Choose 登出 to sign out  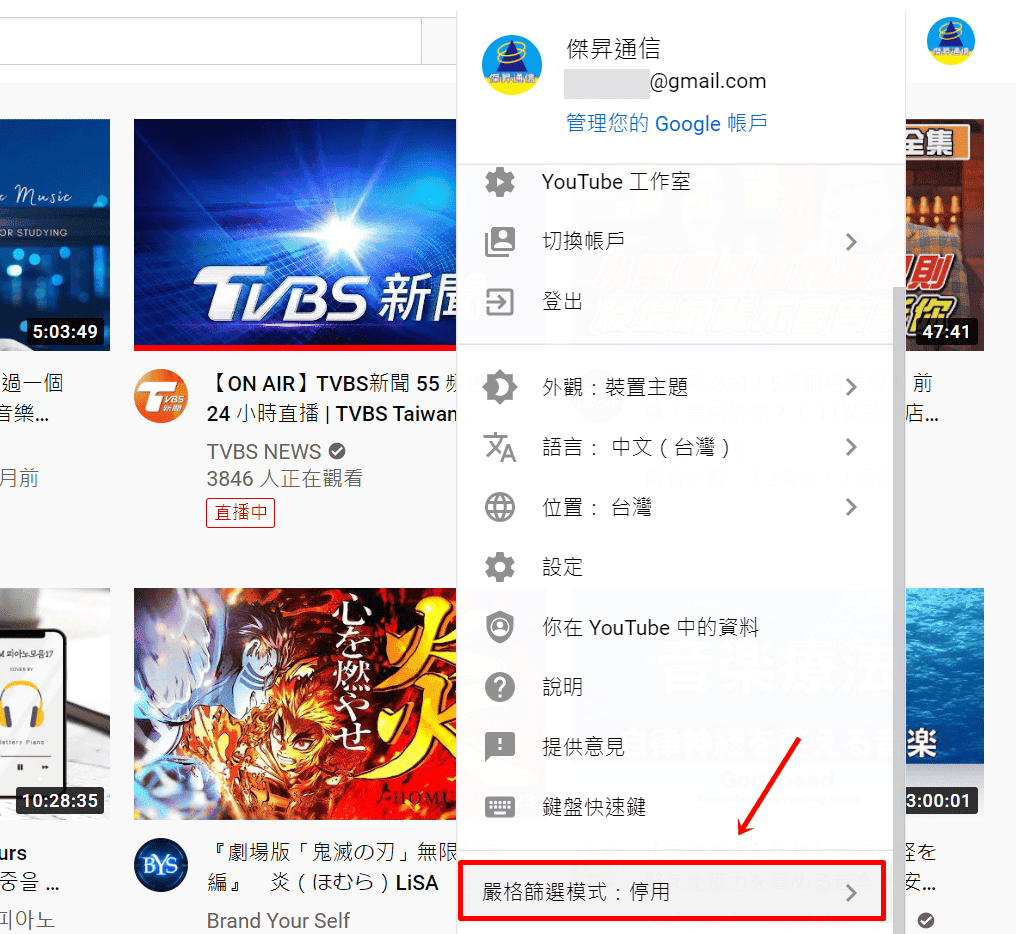(x=674, y=302)
